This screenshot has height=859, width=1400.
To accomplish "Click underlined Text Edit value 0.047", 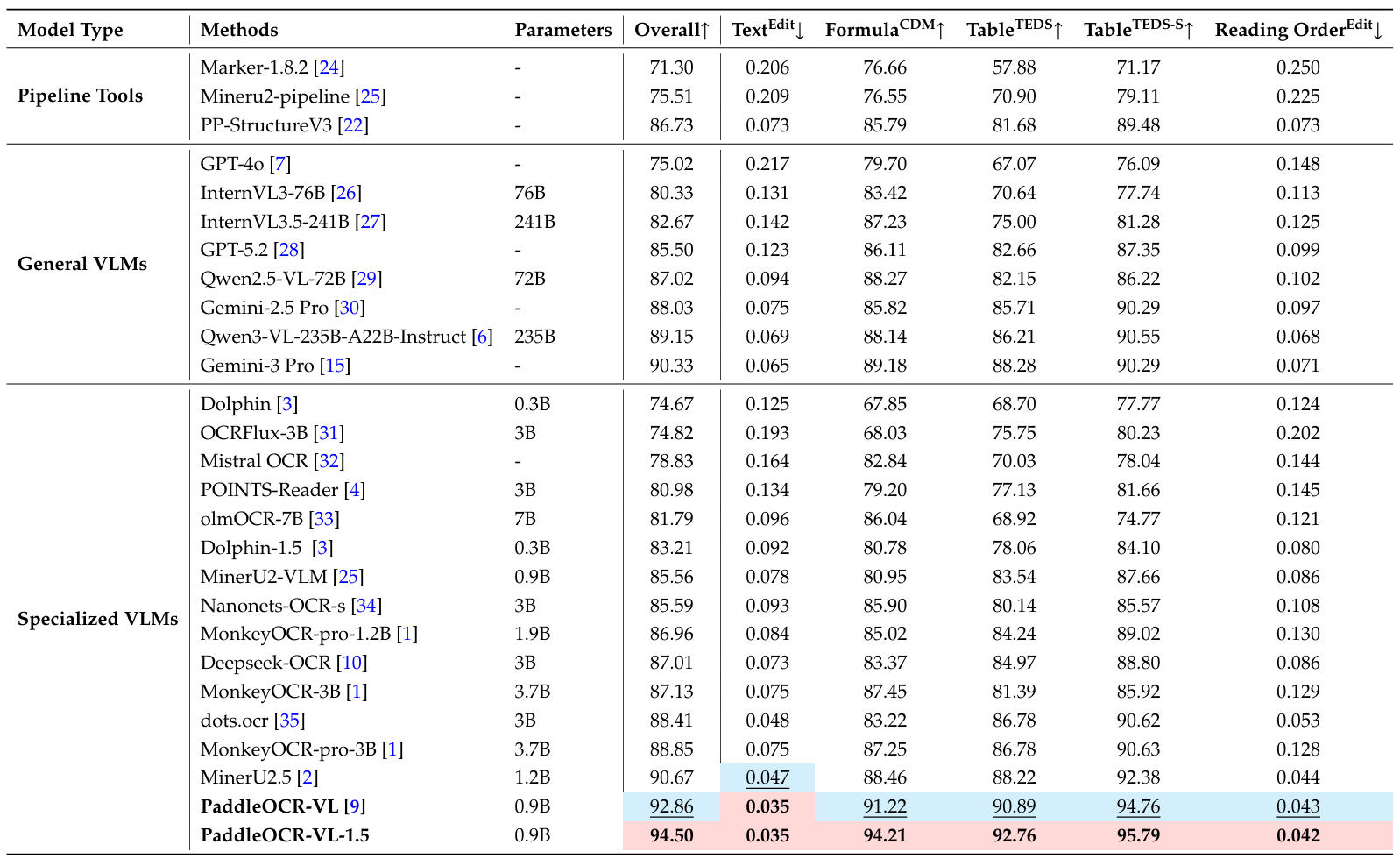I will 767,777.
